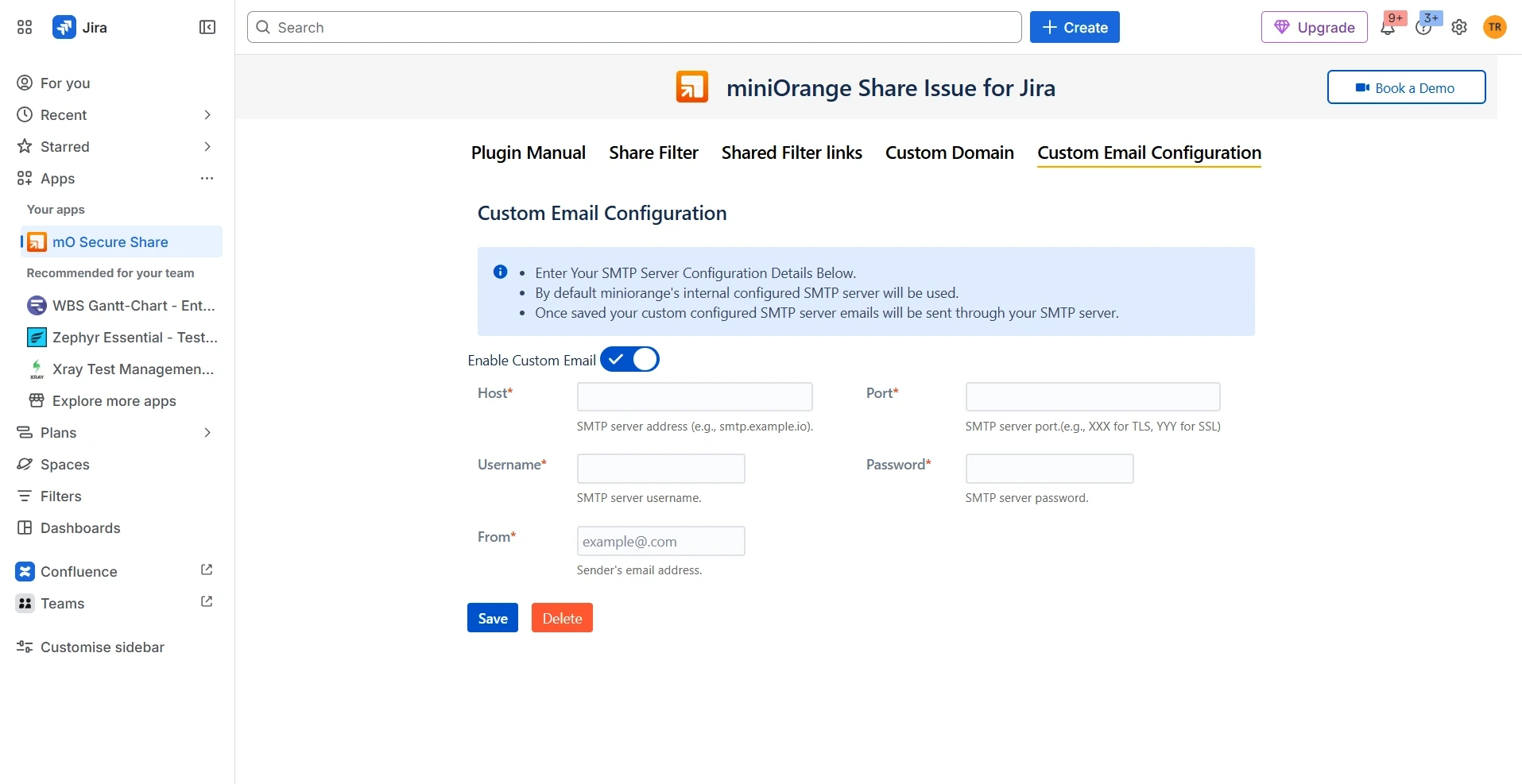Collapse the sidebar with the panel icon
This screenshot has width=1522, height=784.
click(207, 27)
